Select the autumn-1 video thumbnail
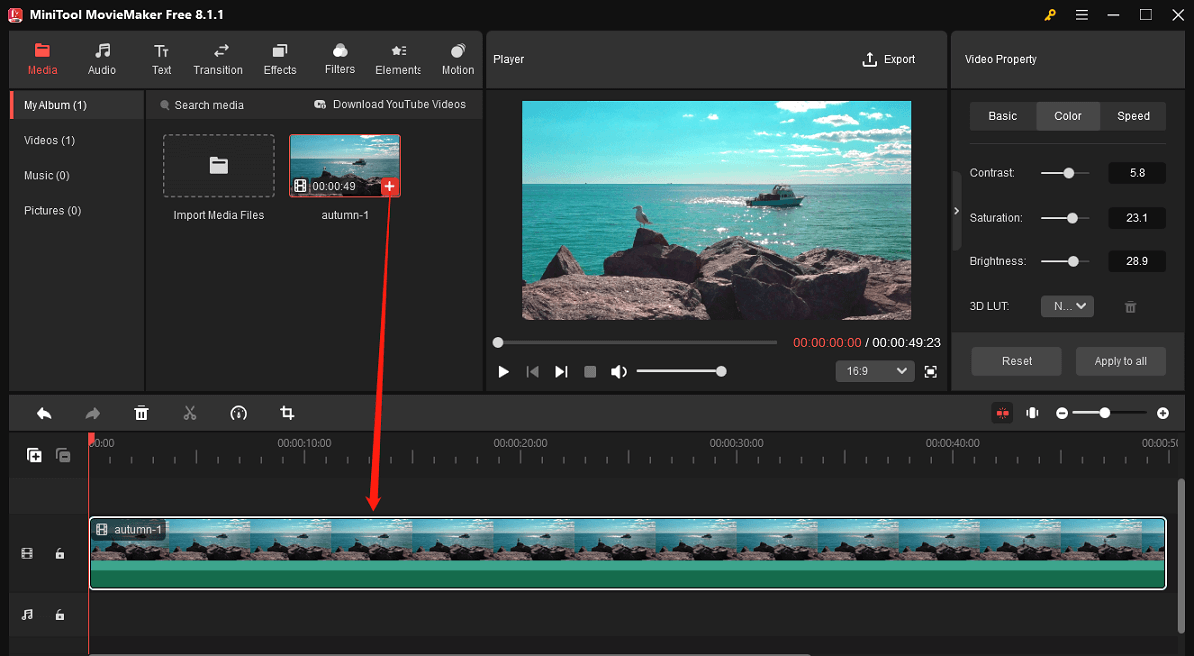 (345, 165)
